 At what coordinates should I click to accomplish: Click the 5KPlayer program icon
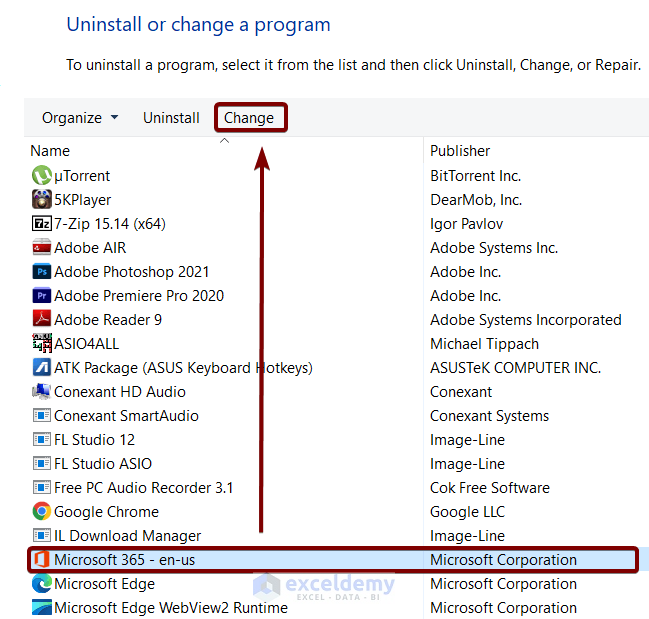tap(42, 199)
